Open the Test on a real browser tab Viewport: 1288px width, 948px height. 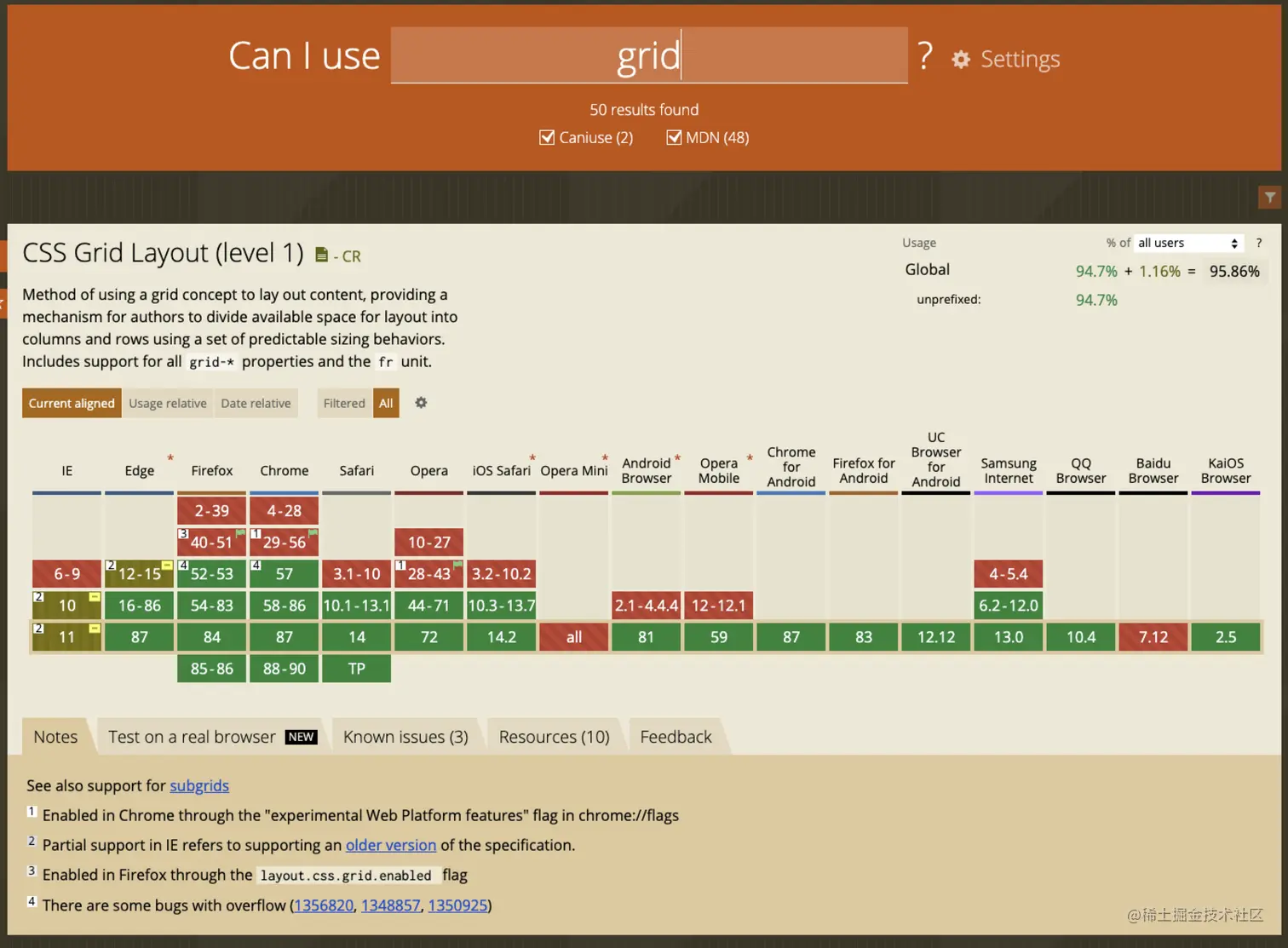(x=212, y=737)
